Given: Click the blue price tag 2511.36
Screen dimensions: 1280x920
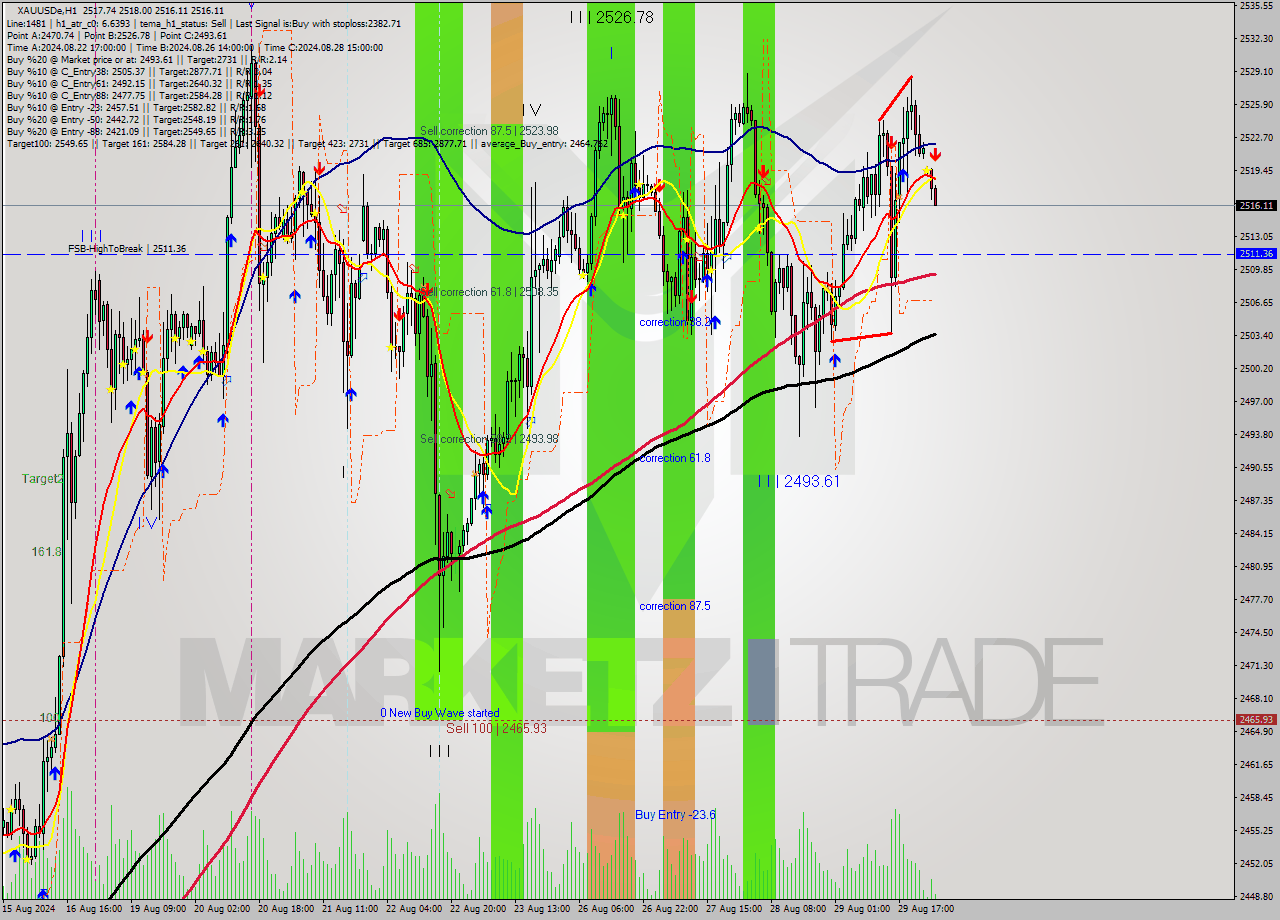Looking at the screenshot, I should pyautogui.click(x=1256, y=253).
